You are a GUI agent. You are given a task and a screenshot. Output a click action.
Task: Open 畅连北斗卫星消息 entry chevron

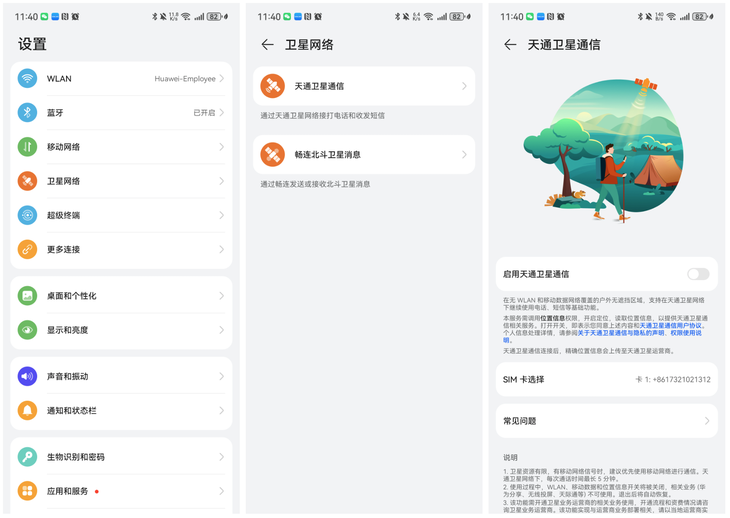(464, 154)
